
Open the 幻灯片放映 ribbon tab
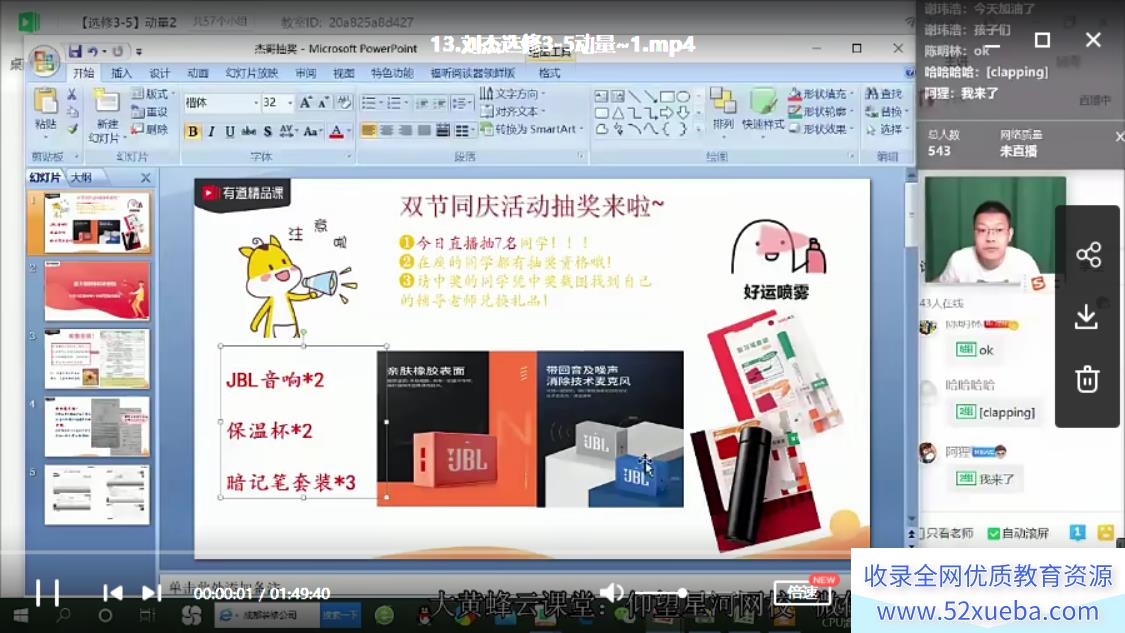pos(251,73)
